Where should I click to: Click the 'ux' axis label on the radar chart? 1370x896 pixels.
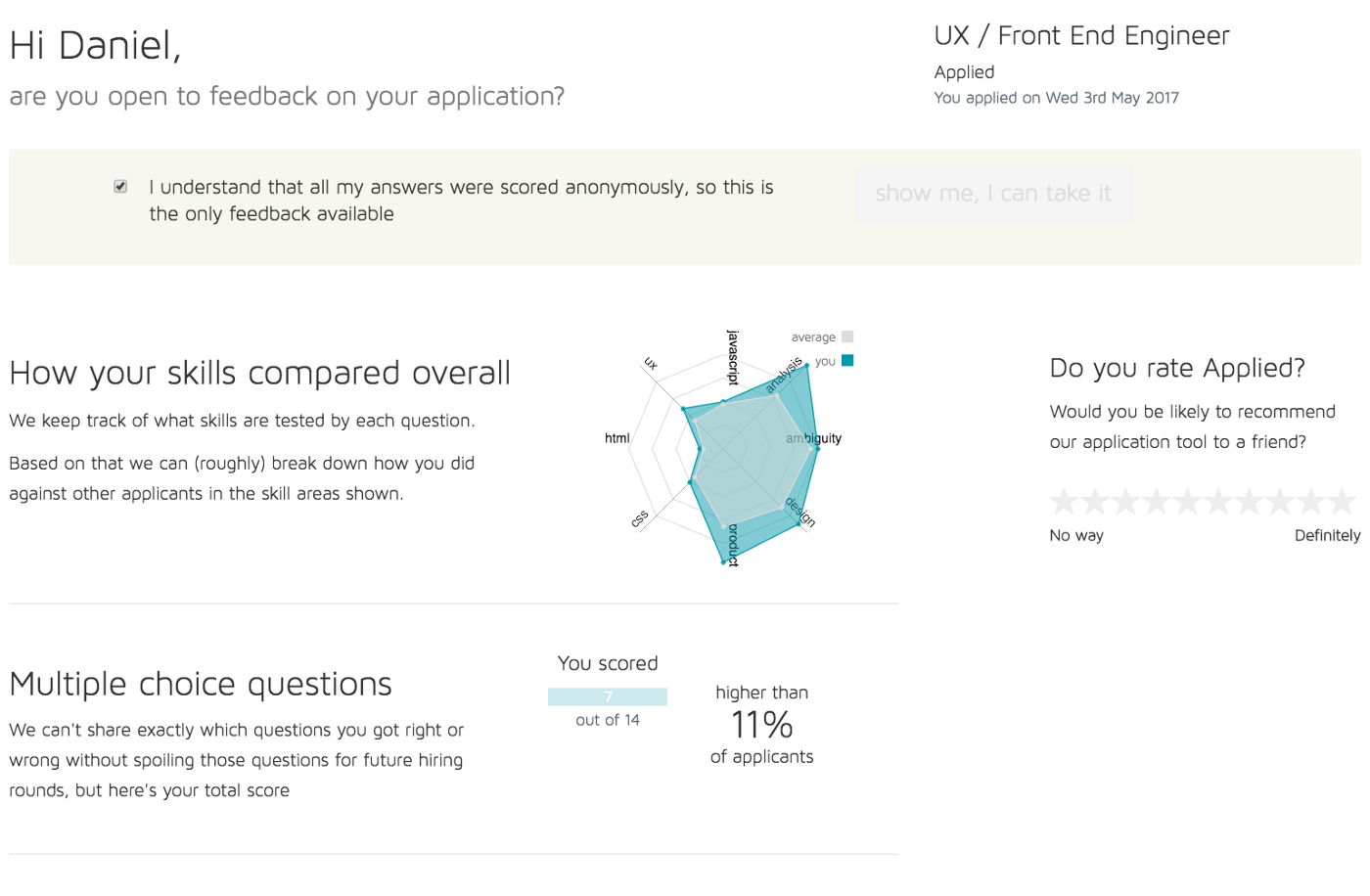point(651,364)
